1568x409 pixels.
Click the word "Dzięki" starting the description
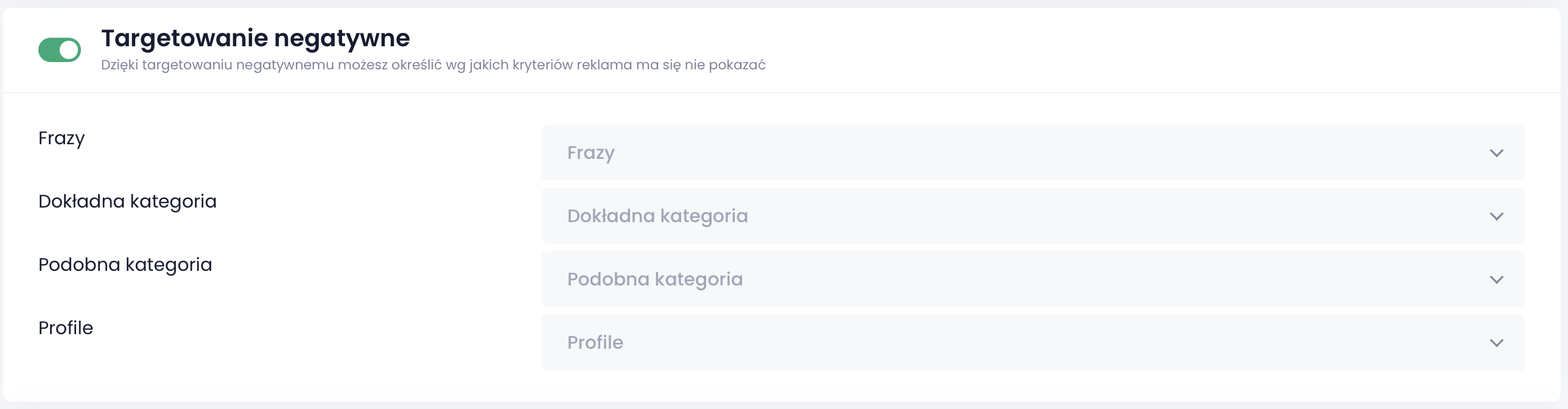[119, 65]
